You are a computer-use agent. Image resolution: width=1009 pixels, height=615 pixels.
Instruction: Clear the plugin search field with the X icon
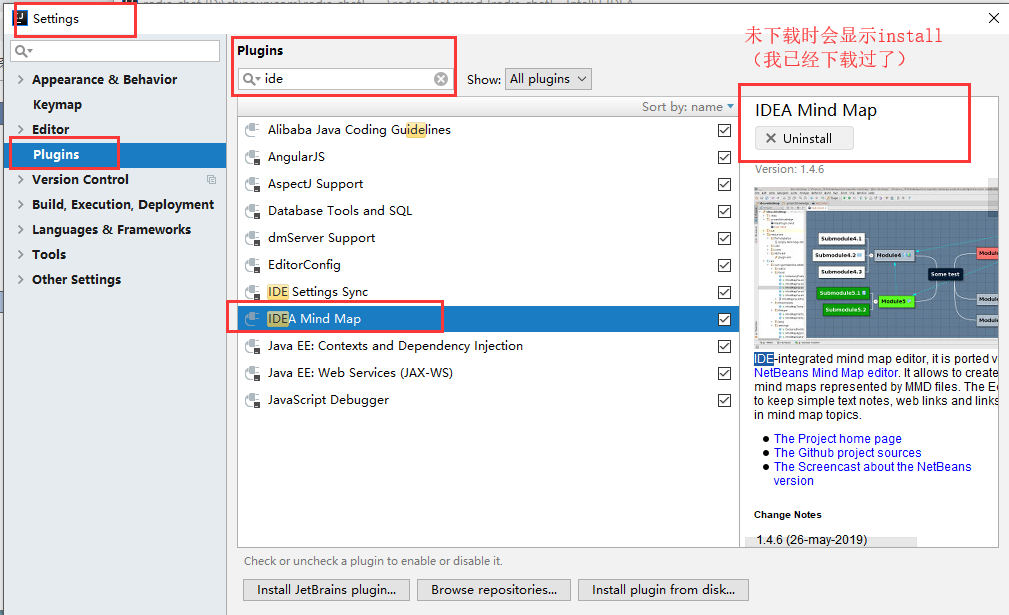pos(441,79)
